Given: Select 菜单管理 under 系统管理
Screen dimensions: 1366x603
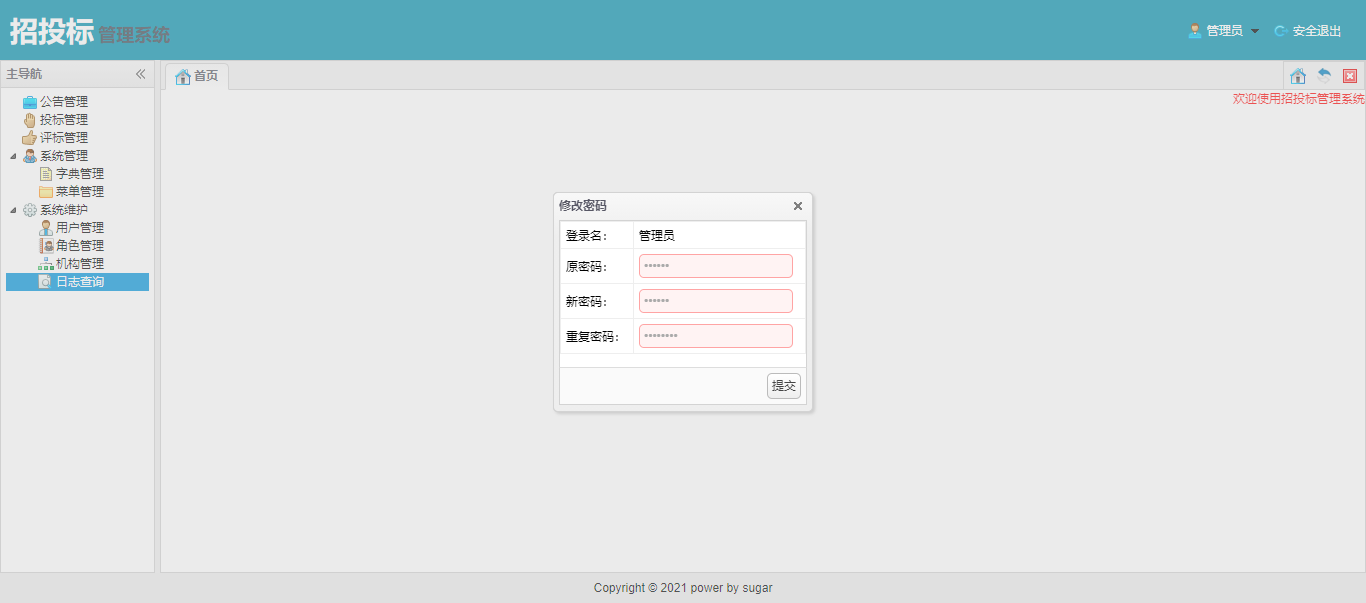Looking at the screenshot, I should [80, 192].
